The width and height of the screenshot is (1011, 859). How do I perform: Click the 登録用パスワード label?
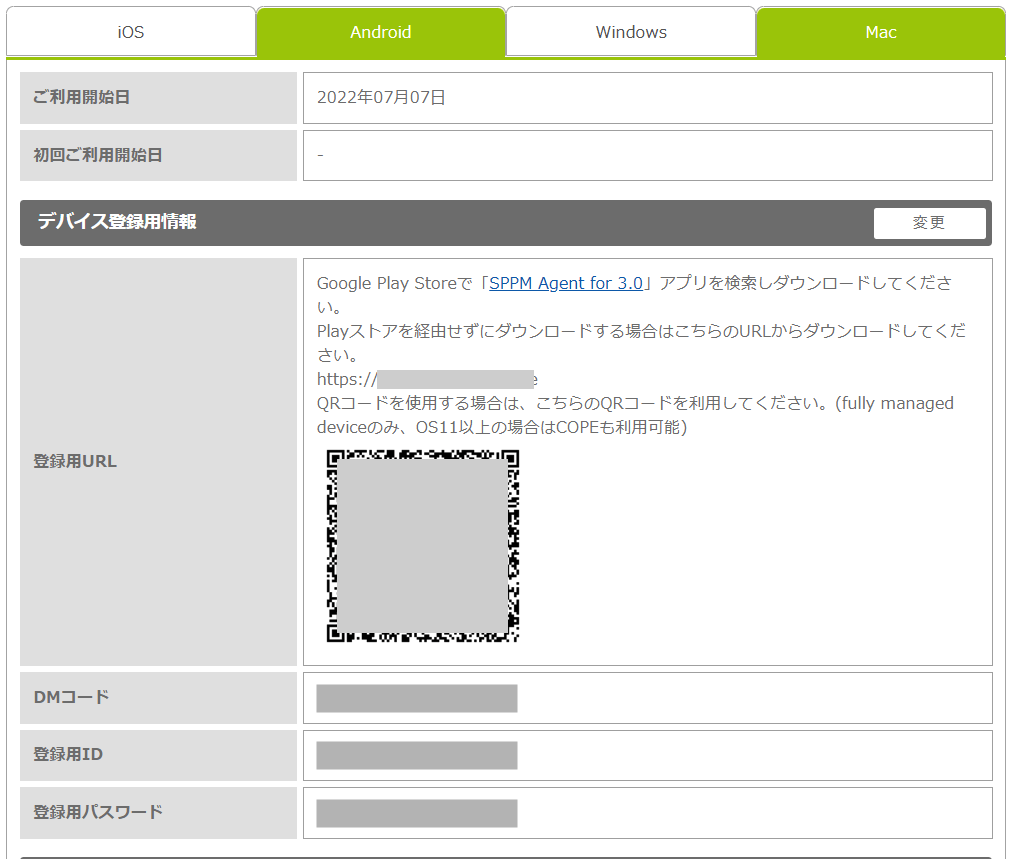98,813
